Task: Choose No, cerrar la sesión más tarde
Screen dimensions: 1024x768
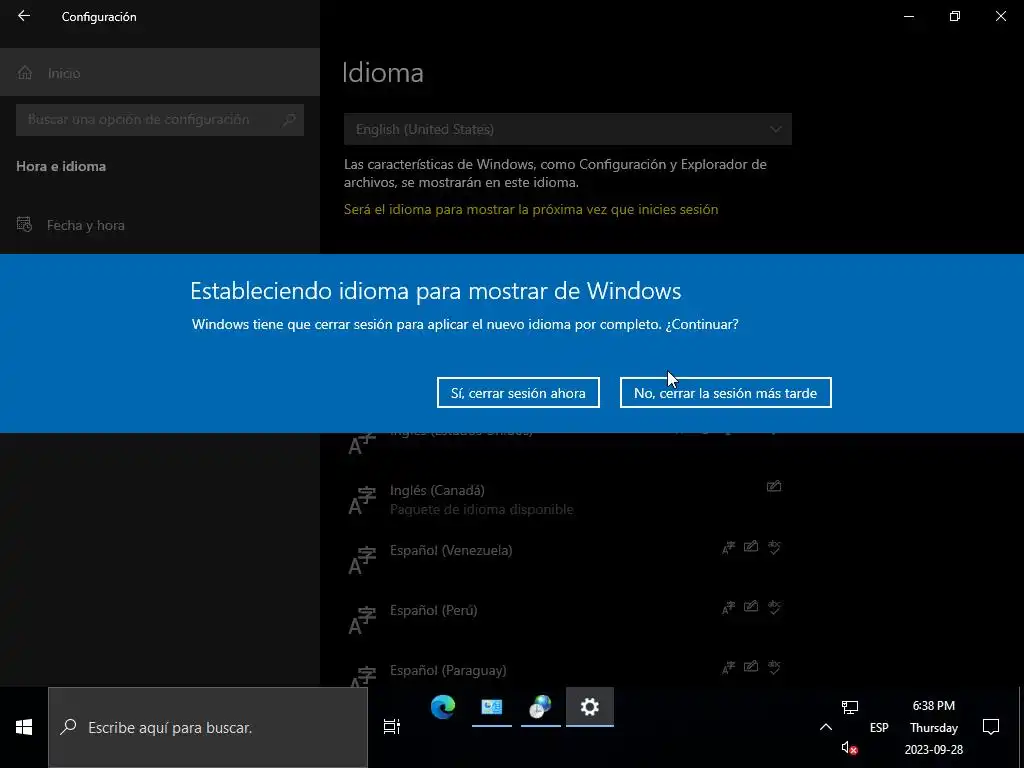Action: click(725, 392)
